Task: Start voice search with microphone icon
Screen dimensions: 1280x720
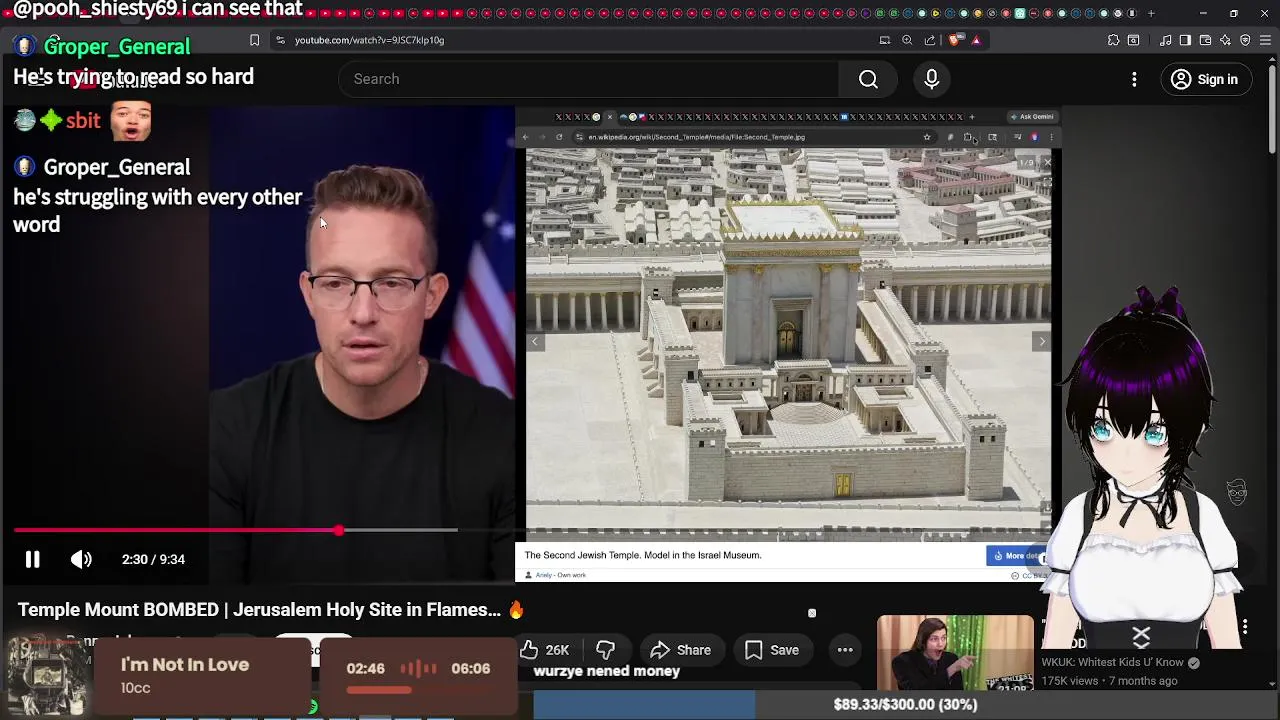Action: (x=931, y=79)
